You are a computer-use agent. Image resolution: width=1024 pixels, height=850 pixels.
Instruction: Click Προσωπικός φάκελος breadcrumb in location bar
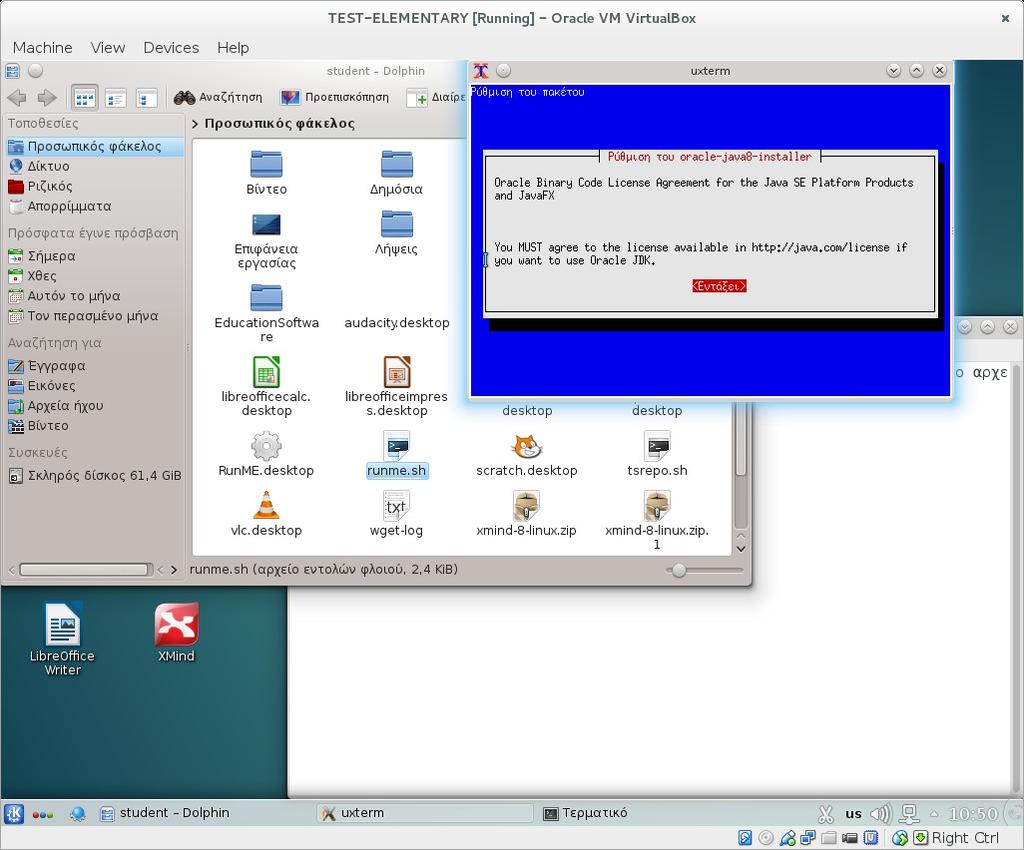[280, 123]
